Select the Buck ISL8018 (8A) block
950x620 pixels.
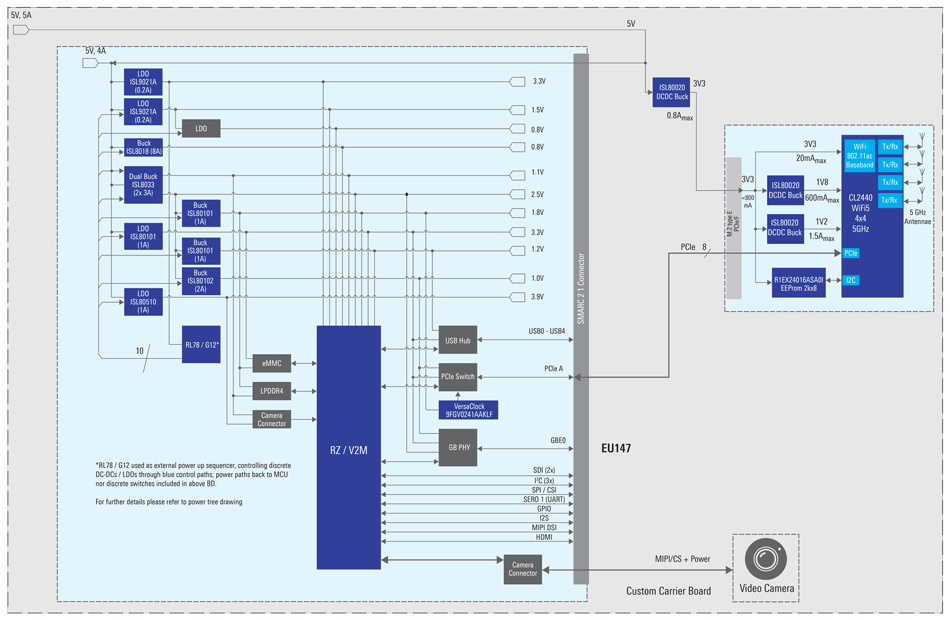[144, 147]
